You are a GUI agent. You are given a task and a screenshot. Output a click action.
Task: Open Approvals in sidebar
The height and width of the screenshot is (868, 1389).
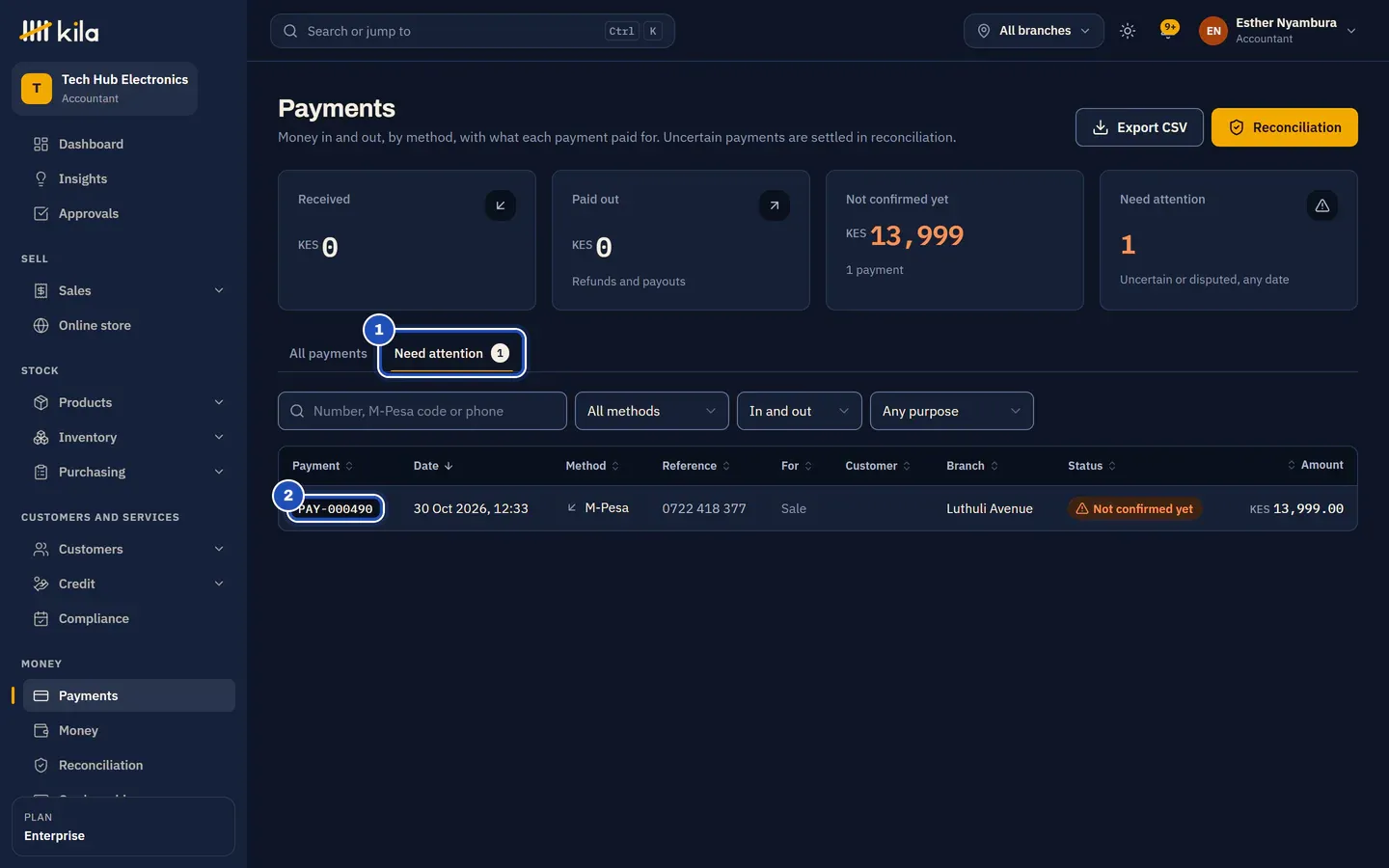click(x=129, y=213)
